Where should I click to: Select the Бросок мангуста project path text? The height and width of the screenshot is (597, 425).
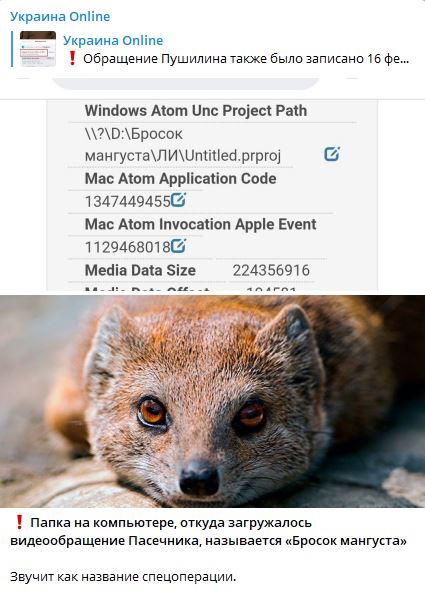[183, 145]
